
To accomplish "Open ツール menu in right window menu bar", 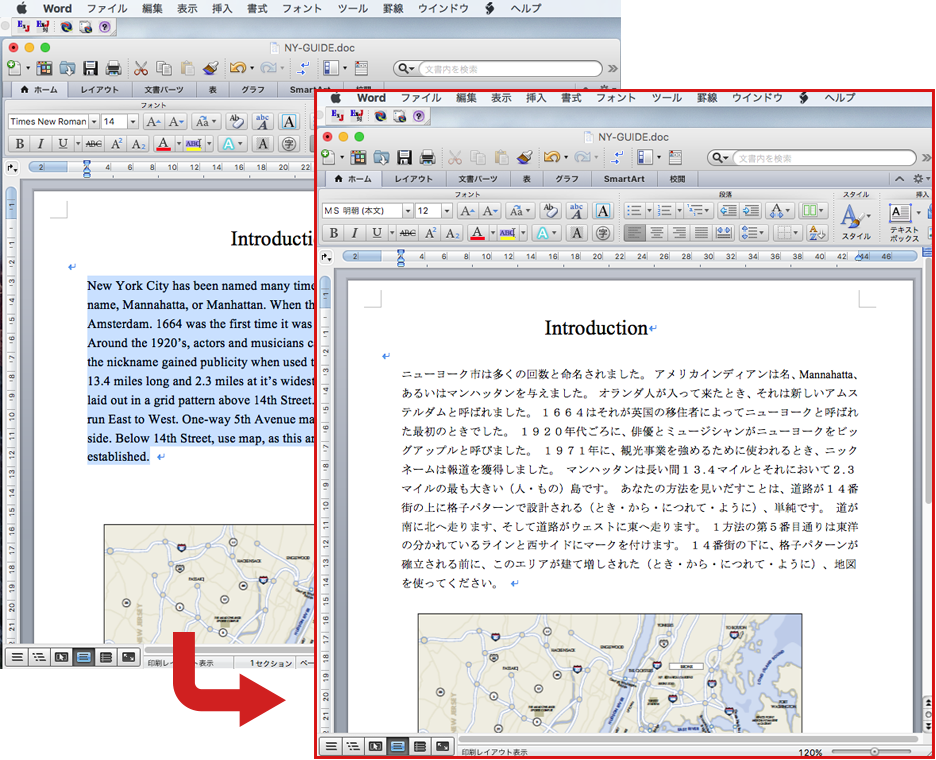I will click(666, 97).
